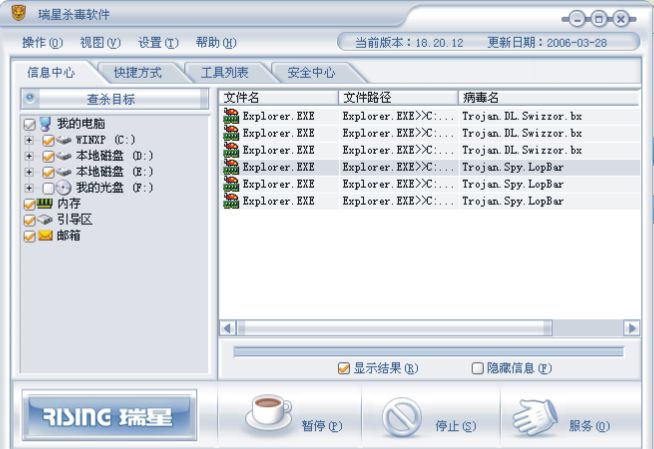Uncheck the 邮箱 mailbox checkbox
The image size is (654, 449).
click(30, 236)
